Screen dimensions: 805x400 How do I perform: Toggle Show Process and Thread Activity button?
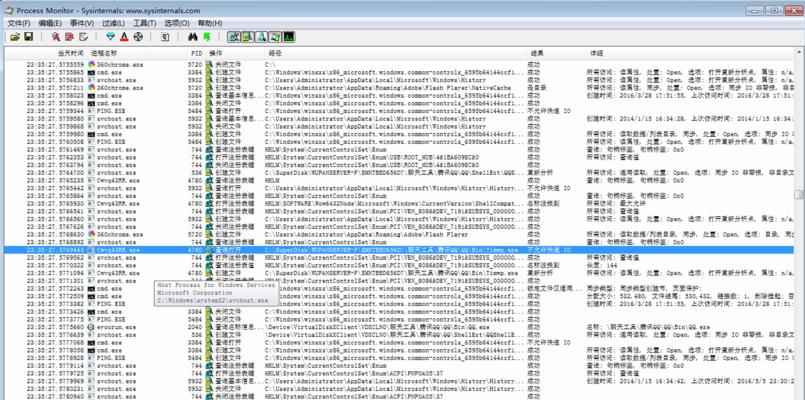275,36
